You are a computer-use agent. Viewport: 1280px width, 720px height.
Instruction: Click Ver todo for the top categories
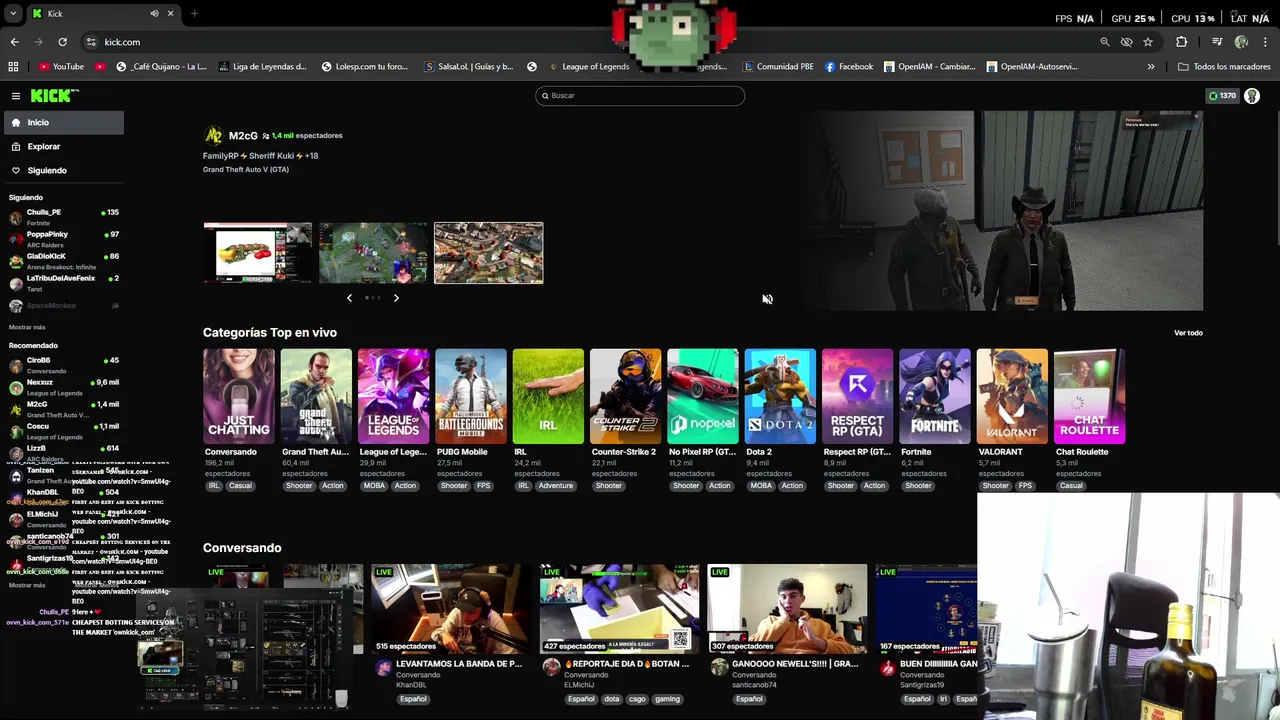click(x=1188, y=333)
